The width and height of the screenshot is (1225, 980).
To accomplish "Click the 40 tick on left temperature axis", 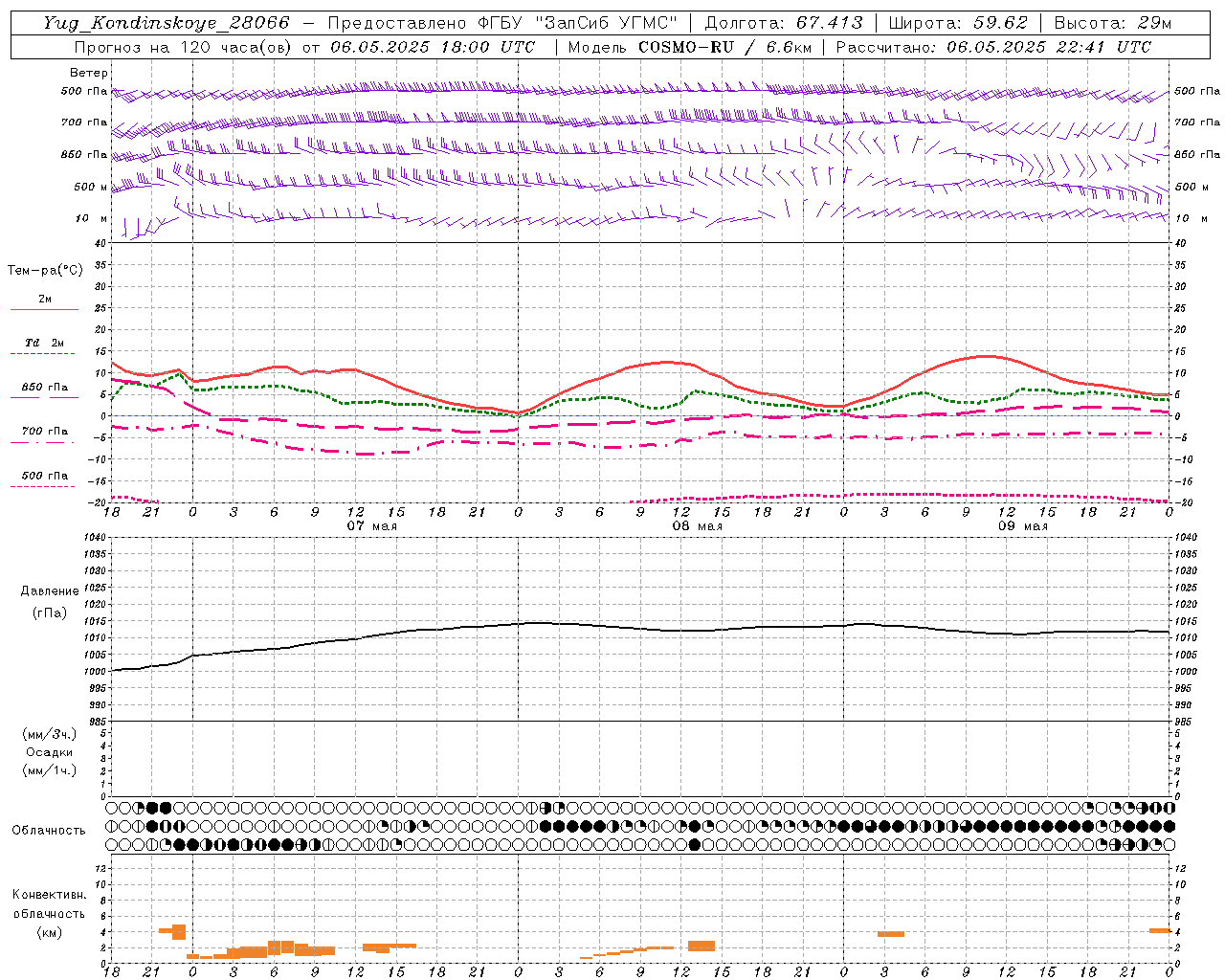I will (x=100, y=243).
